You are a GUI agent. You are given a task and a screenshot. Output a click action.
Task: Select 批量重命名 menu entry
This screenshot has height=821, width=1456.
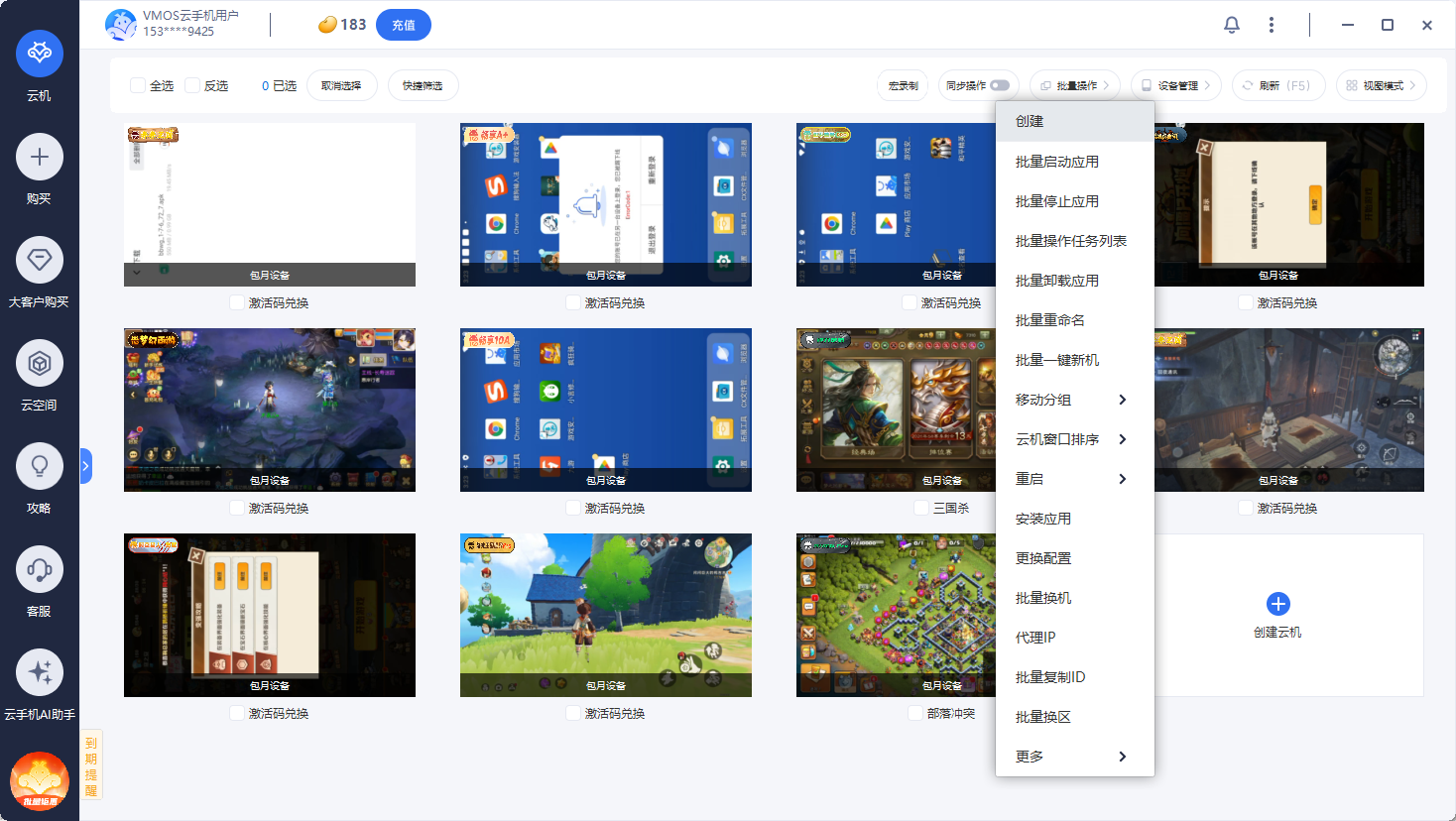click(1075, 320)
